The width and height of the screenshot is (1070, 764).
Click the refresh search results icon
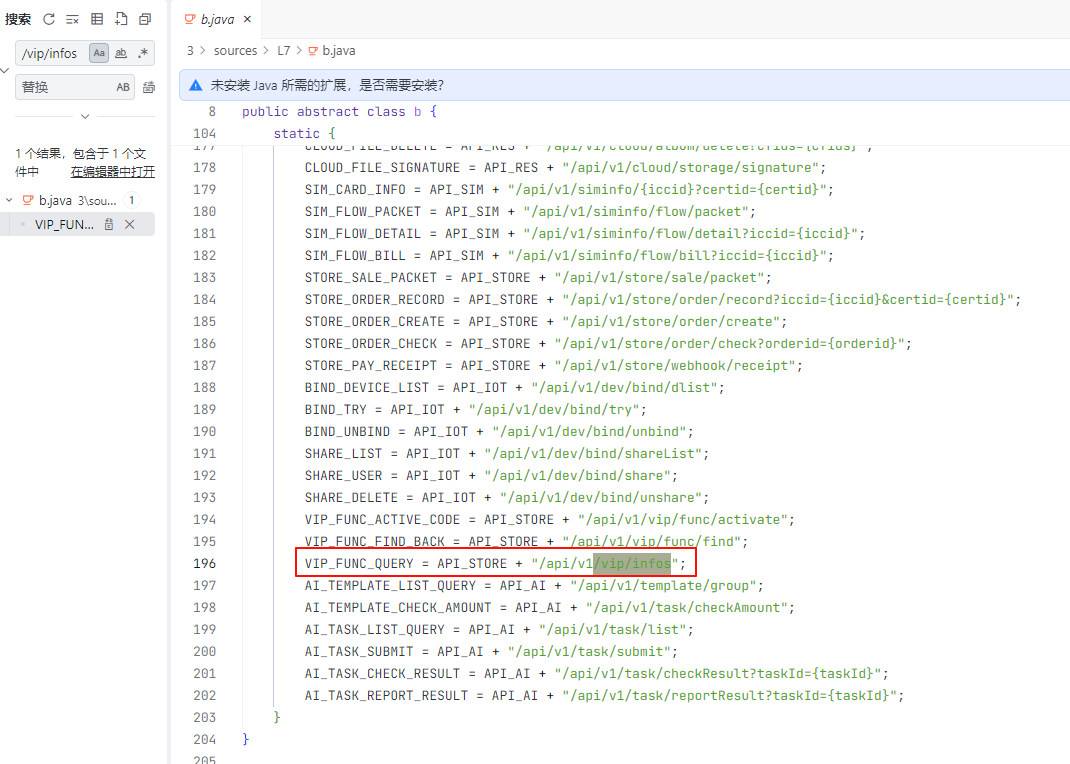pyautogui.click(x=48, y=19)
